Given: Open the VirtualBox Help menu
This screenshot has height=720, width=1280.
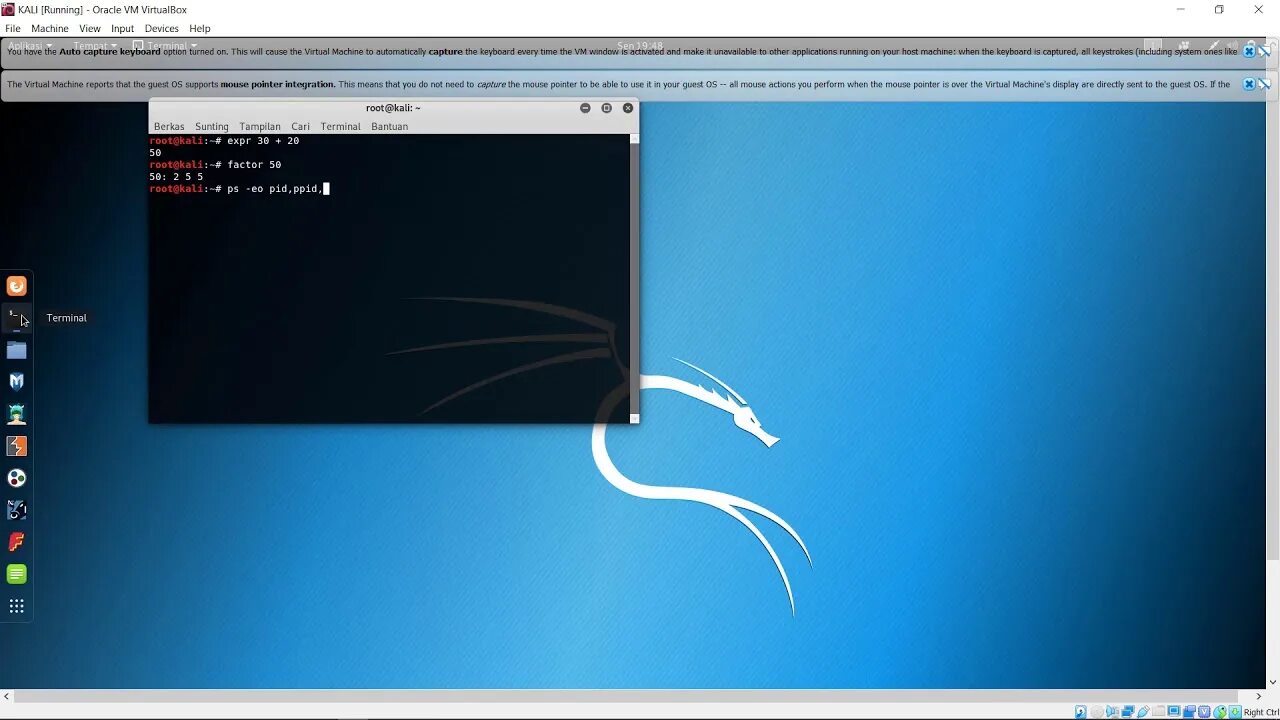Looking at the screenshot, I should click(200, 28).
